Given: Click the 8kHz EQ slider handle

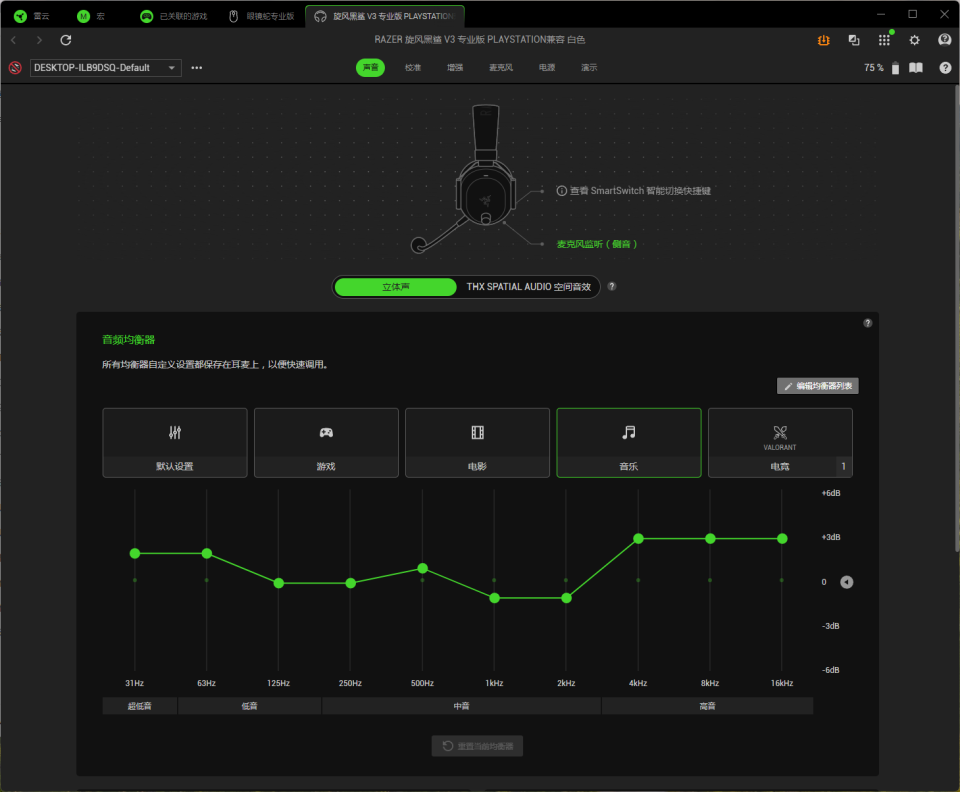Looking at the screenshot, I should point(710,539).
